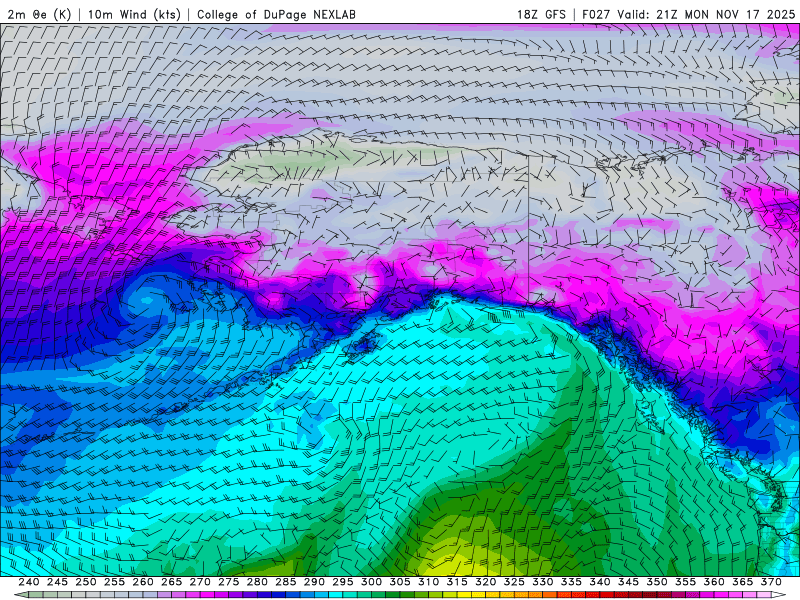Click the 280 colorbar label
The width and height of the screenshot is (800, 600).
[x=257, y=582]
